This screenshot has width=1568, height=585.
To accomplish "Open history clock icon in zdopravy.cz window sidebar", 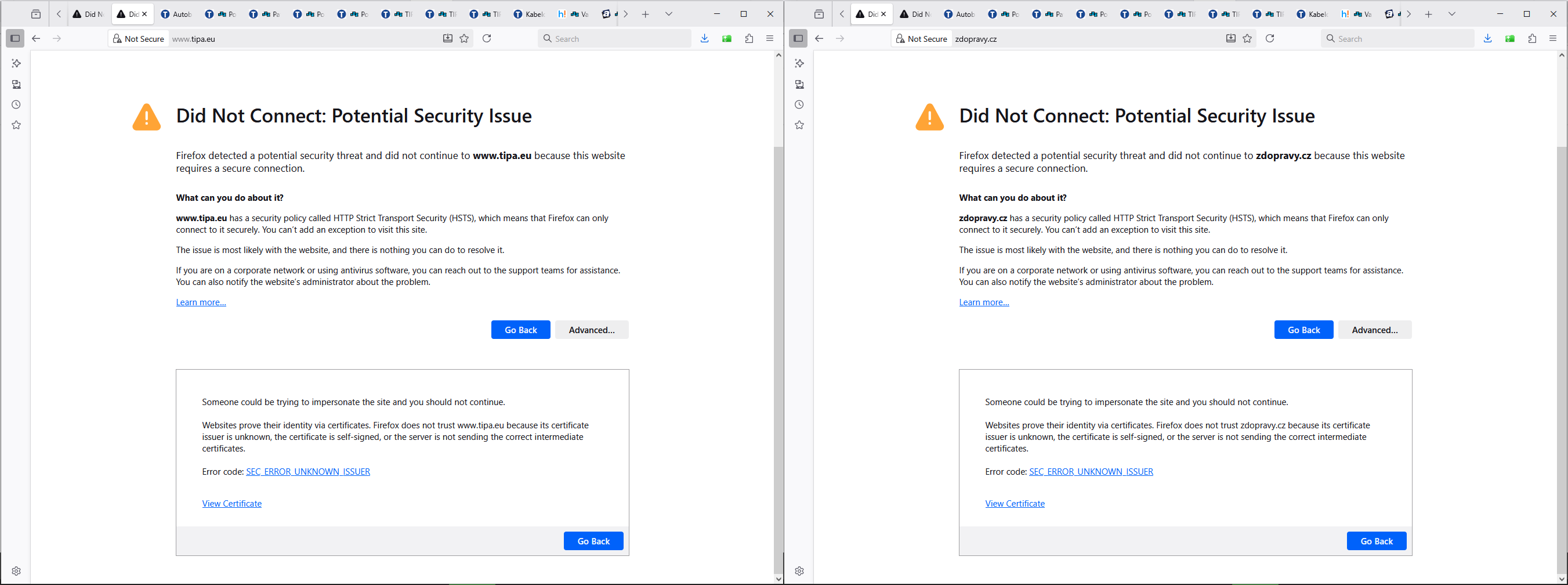I will (x=799, y=104).
